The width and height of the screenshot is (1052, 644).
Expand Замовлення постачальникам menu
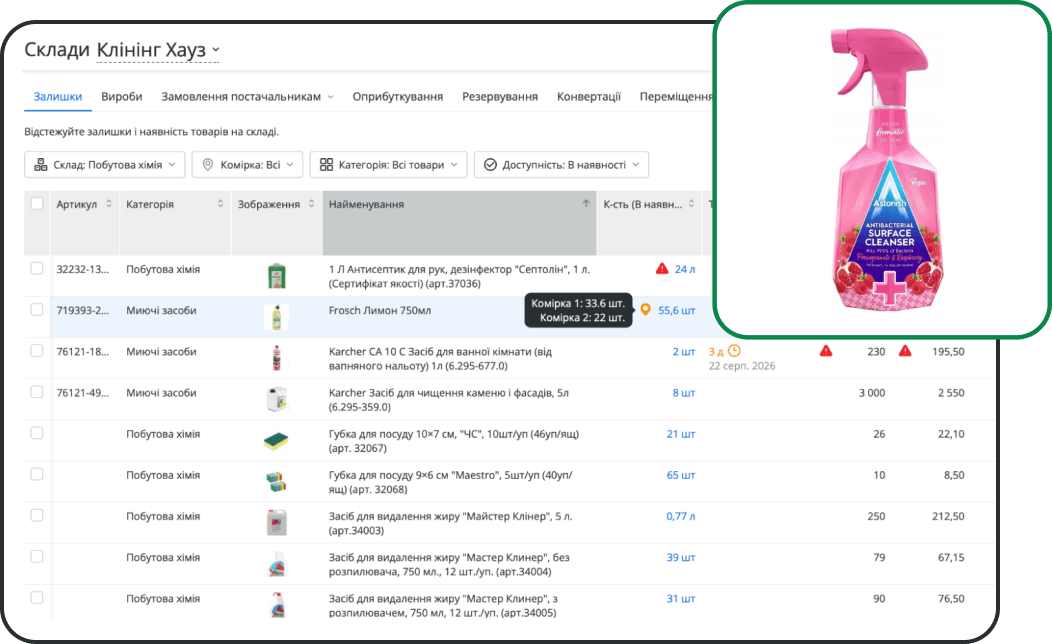pyautogui.click(x=247, y=97)
